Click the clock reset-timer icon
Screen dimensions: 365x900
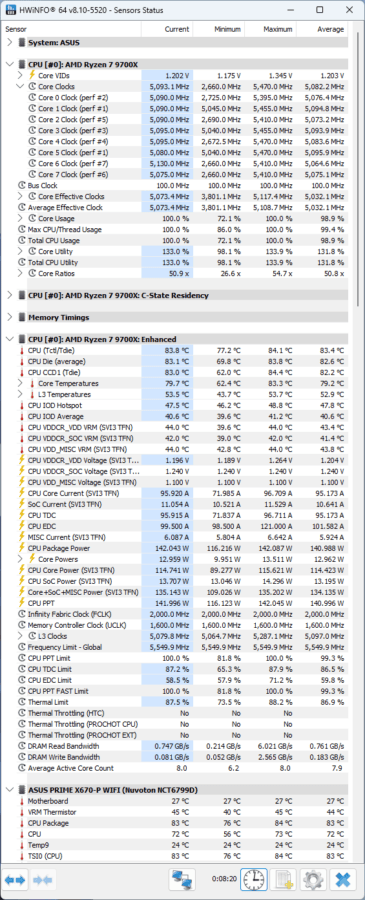253,879
